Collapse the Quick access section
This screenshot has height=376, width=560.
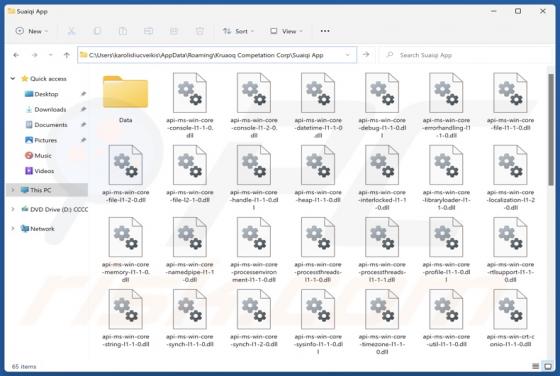[13, 79]
